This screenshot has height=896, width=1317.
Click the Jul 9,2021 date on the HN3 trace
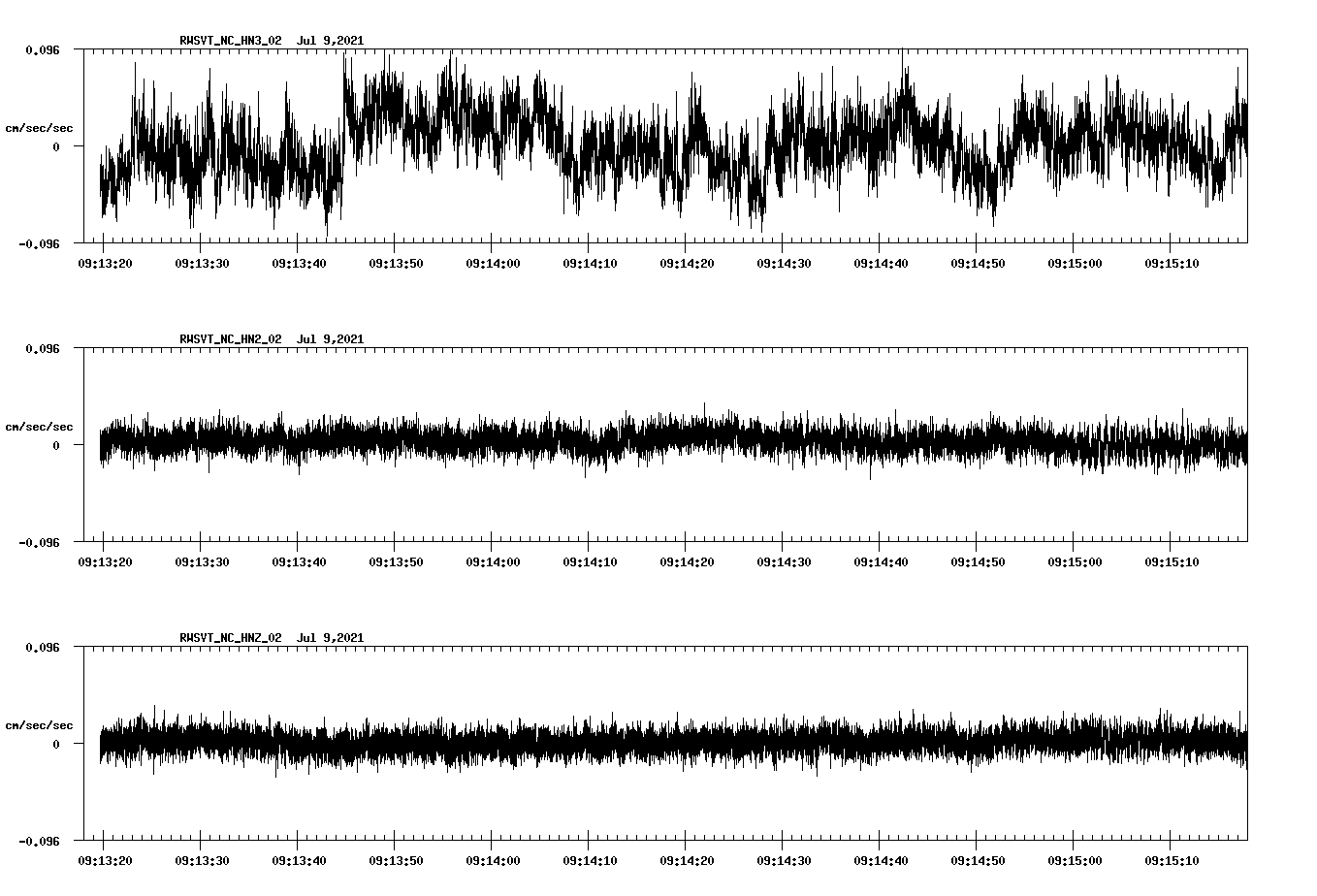[x=332, y=41]
